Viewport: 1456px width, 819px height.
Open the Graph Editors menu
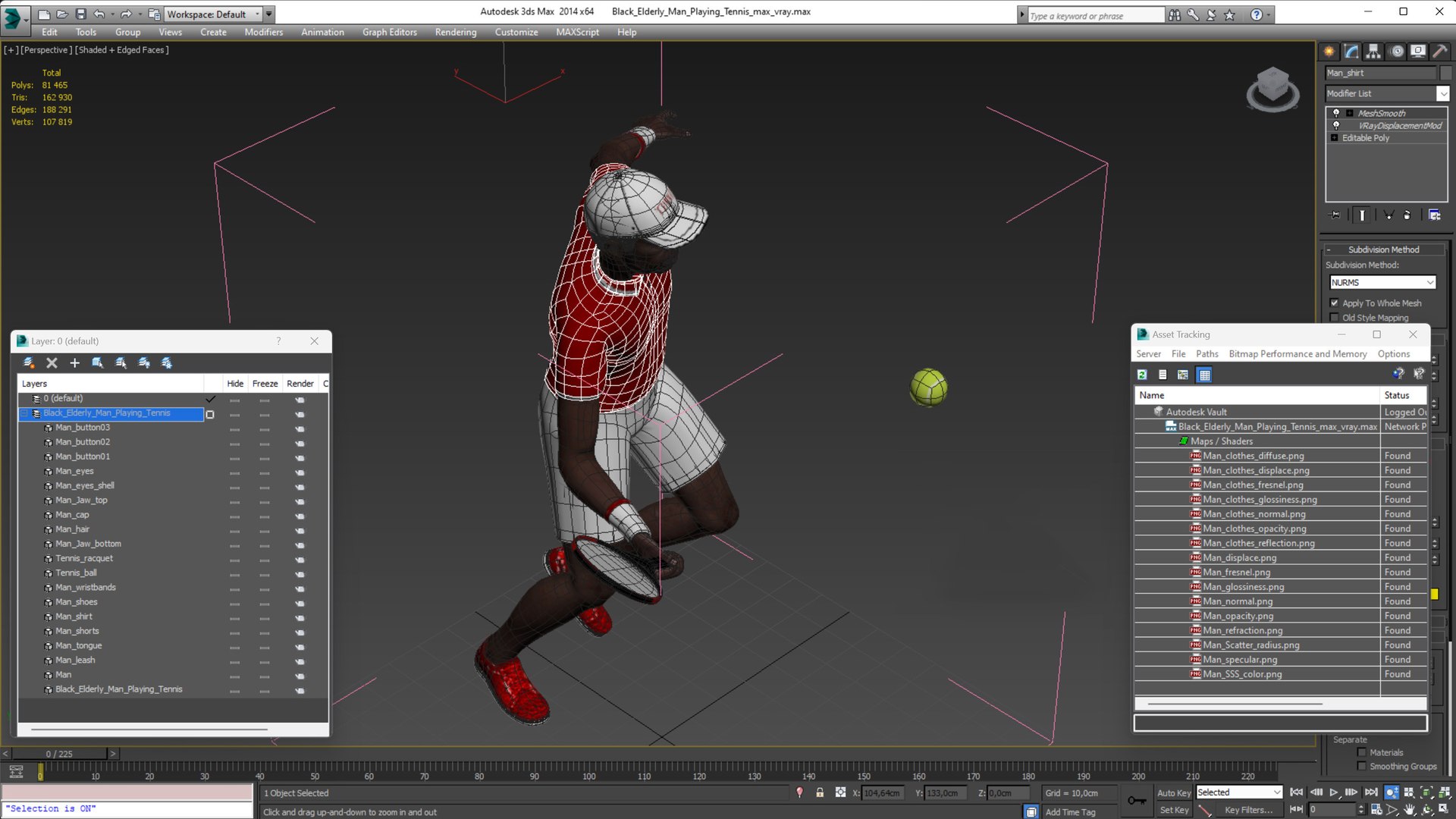click(x=389, y=32)
